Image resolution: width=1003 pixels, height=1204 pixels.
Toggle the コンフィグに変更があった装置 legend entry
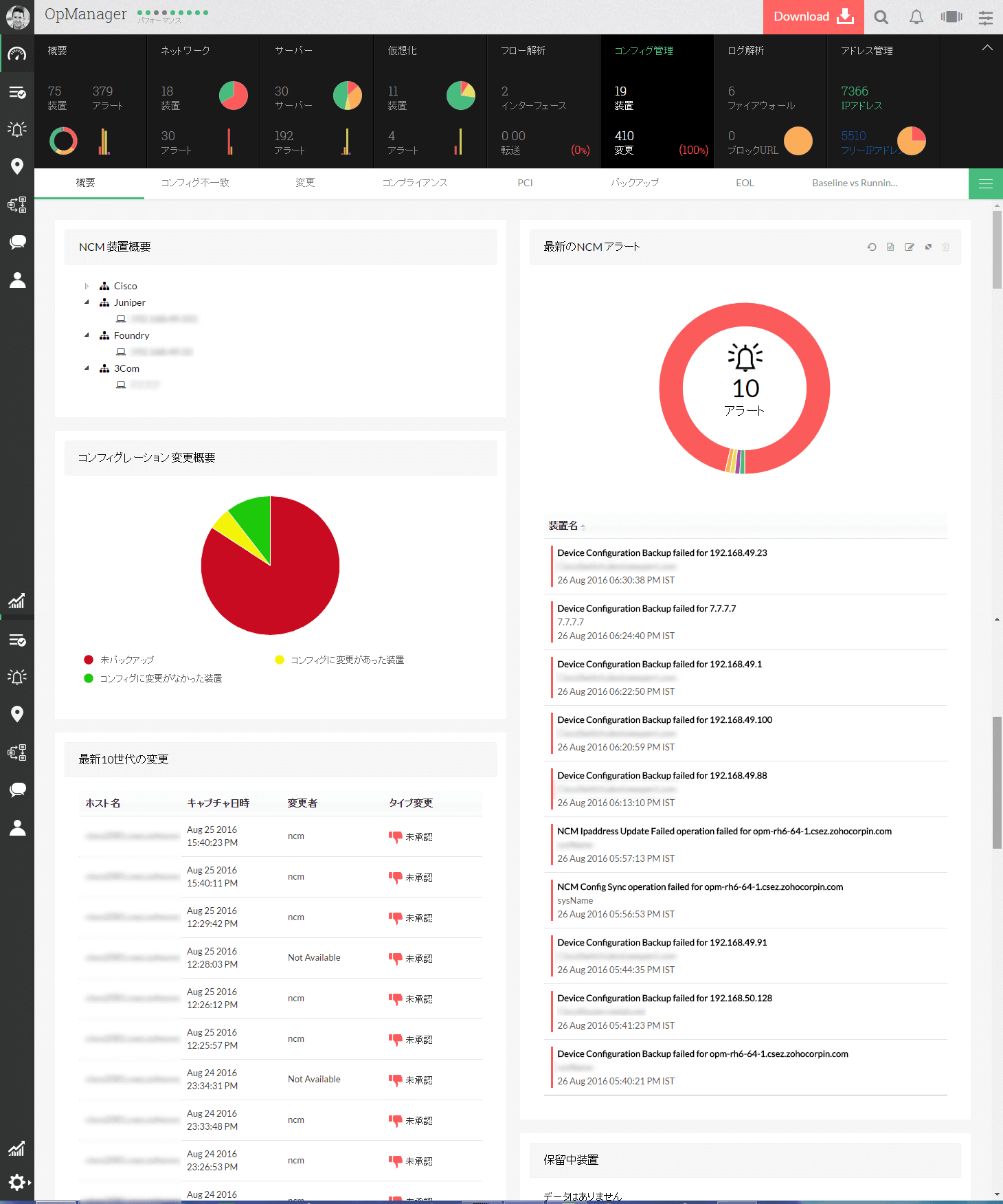339,660
